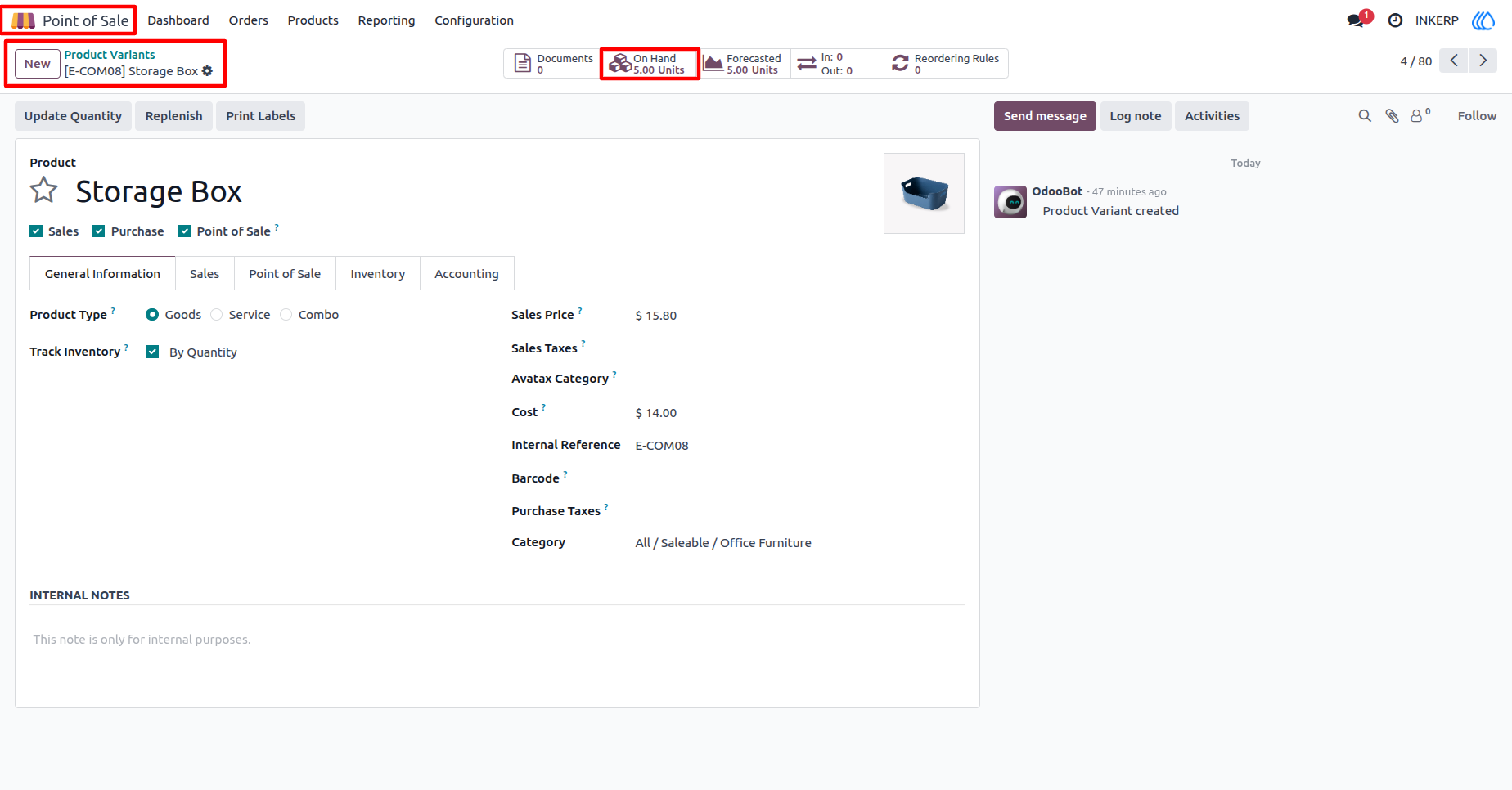Go to the next record arrow

coord(1483,61)
